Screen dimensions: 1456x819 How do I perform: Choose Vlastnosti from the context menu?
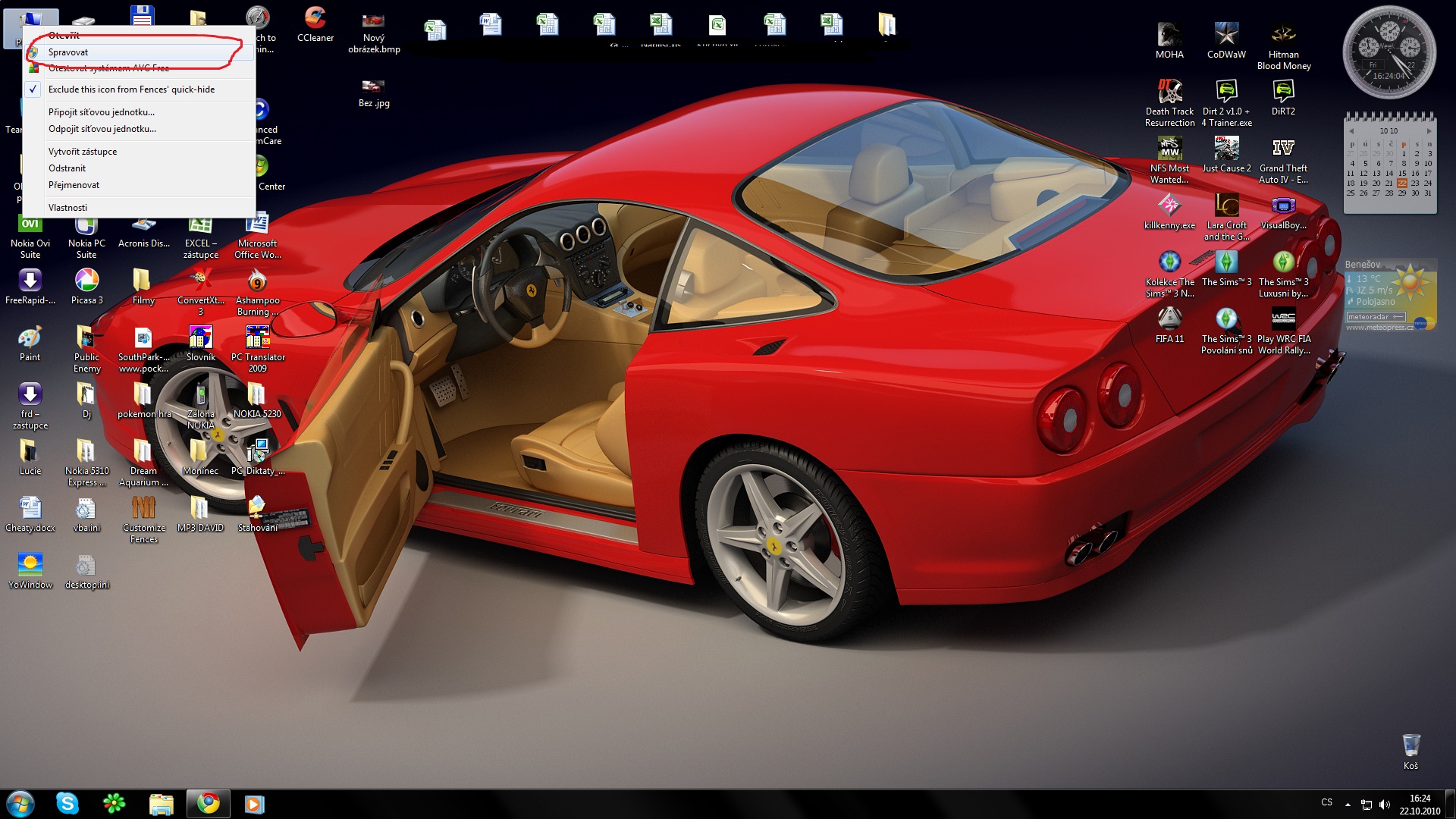click(67, 208)
